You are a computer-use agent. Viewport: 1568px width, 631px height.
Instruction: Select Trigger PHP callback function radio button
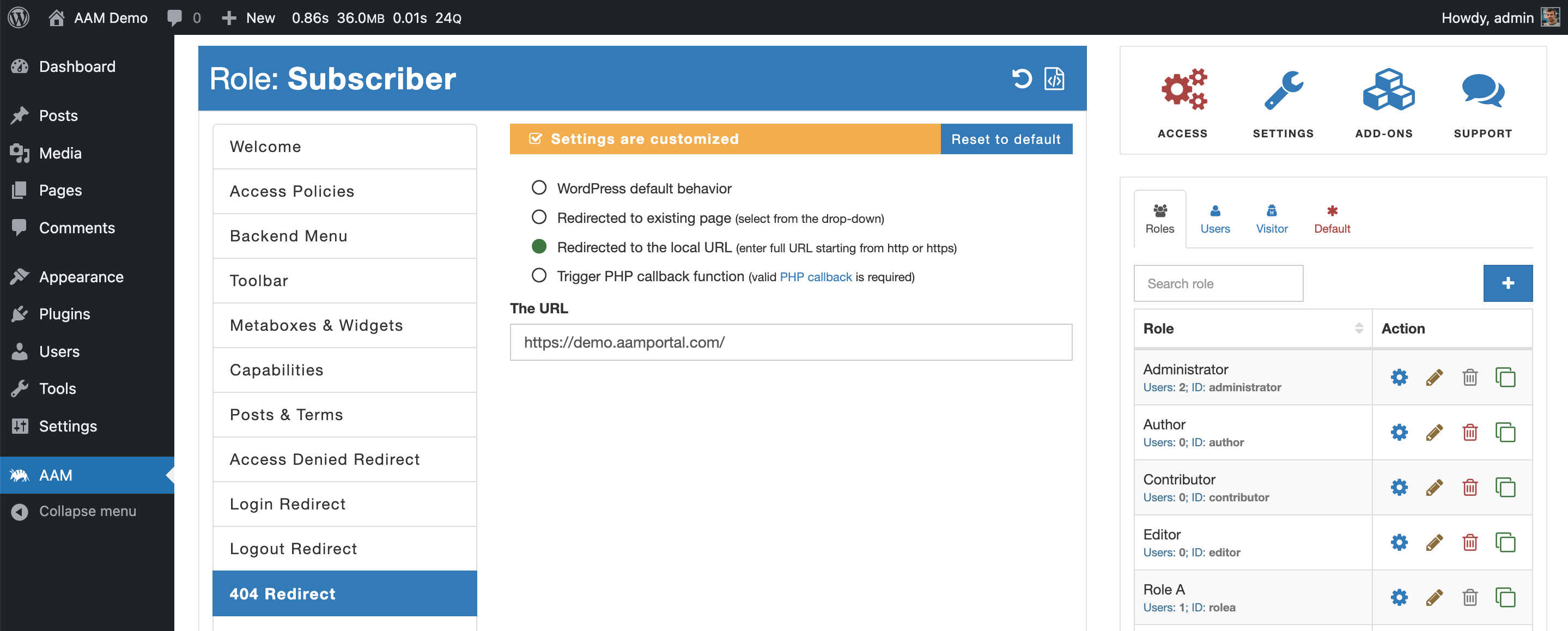(538, 276)
